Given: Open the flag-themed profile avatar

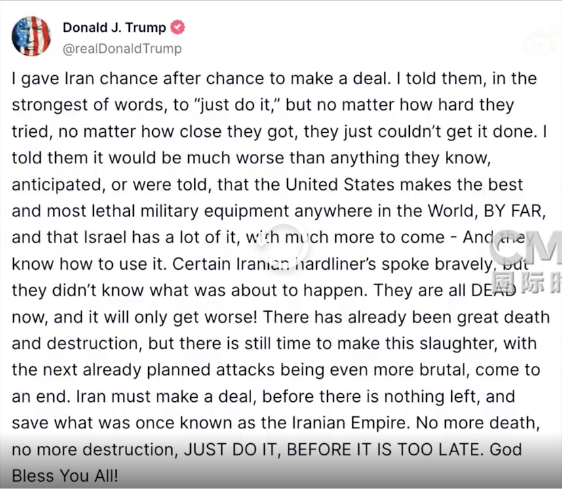Looking at the screenshot, I should (x=31, y=36).
